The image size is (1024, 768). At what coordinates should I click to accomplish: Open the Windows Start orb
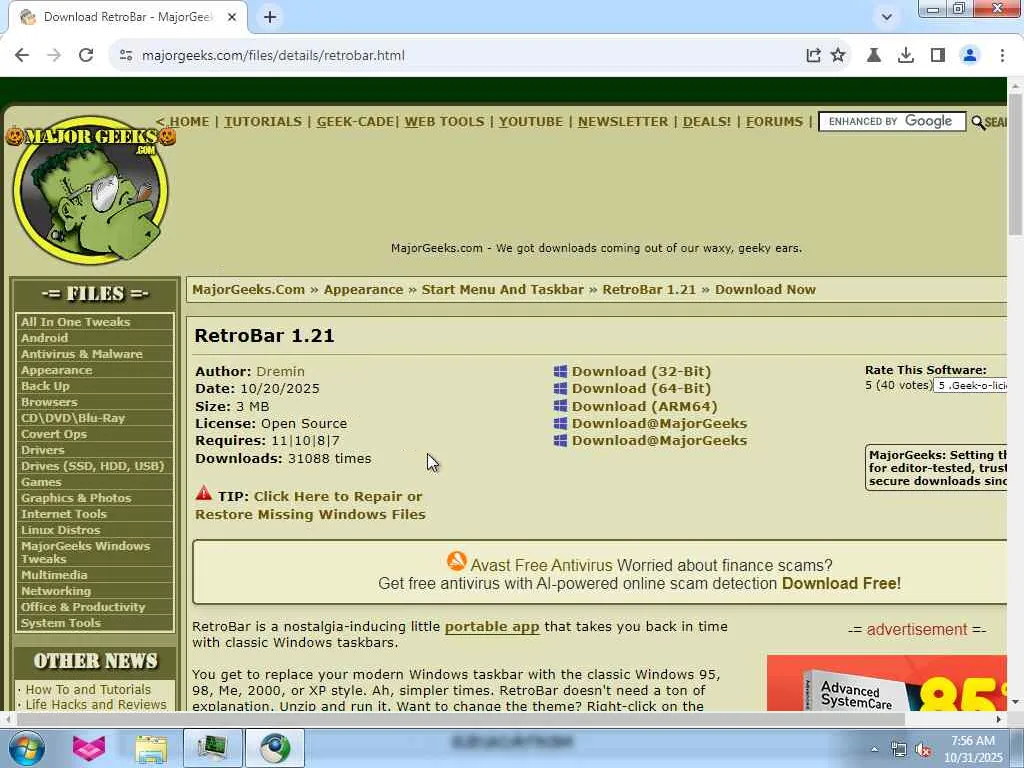click(x=26, y=748)
